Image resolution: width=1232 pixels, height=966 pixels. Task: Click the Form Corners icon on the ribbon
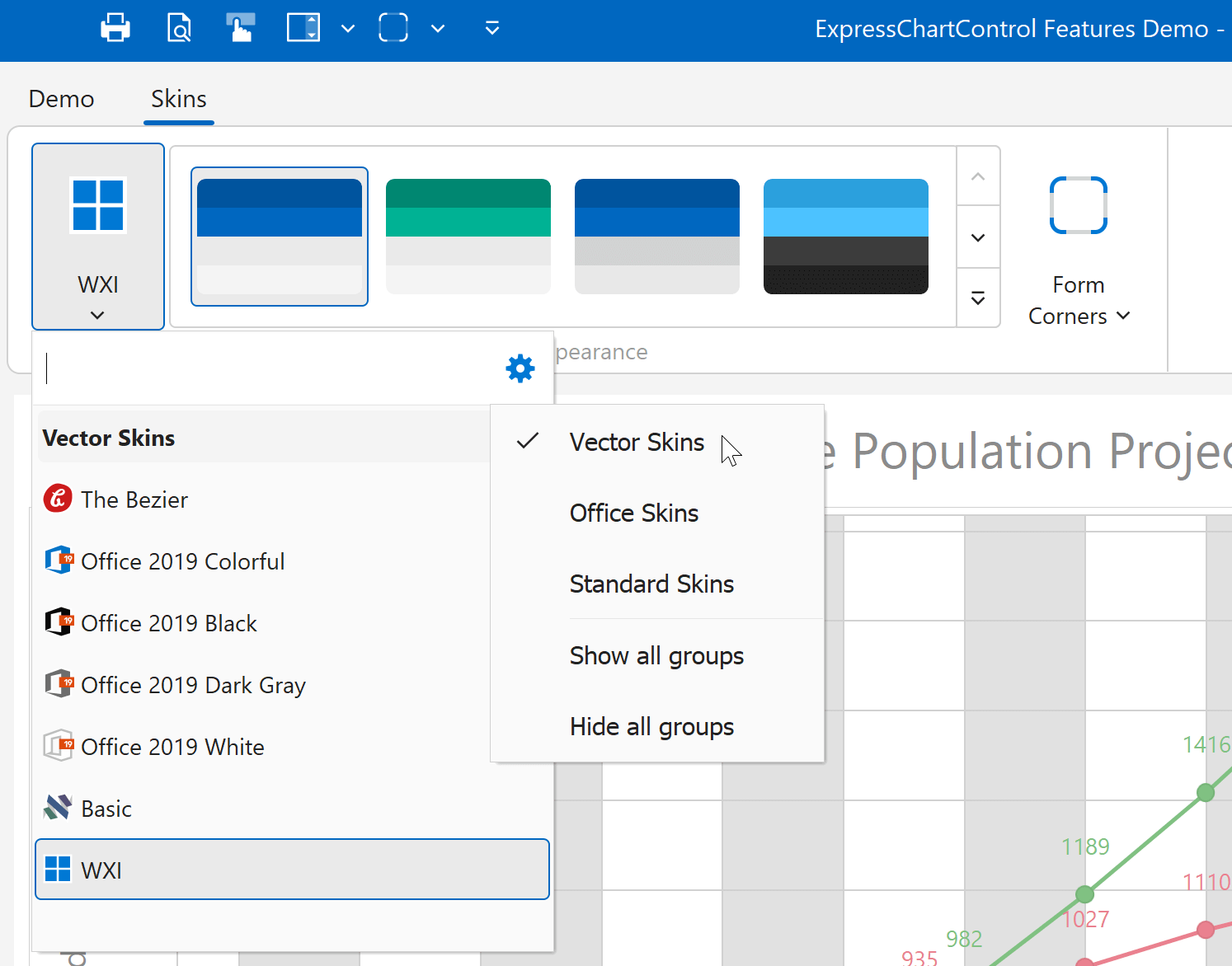[x=1078, y=206]
